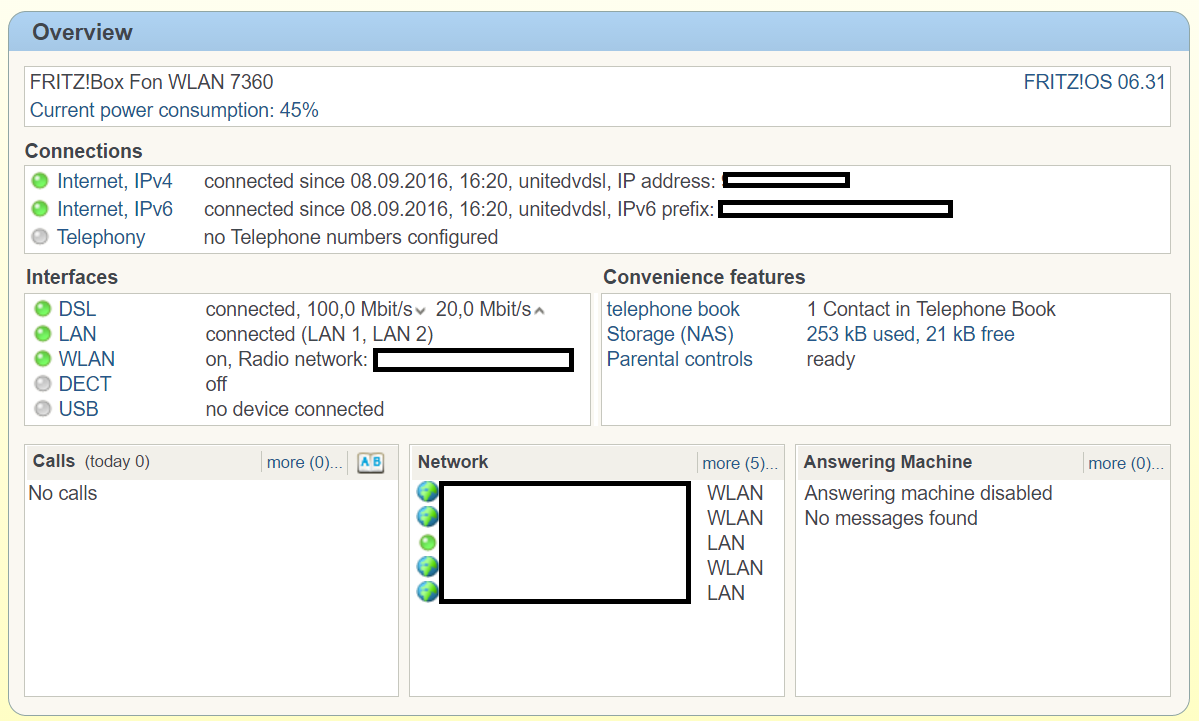Open Storage (NAS) convenience feature
Image resolution: width=1199 pixels, height=721 pixels.
pyautogui.click(x=670, y=334)
